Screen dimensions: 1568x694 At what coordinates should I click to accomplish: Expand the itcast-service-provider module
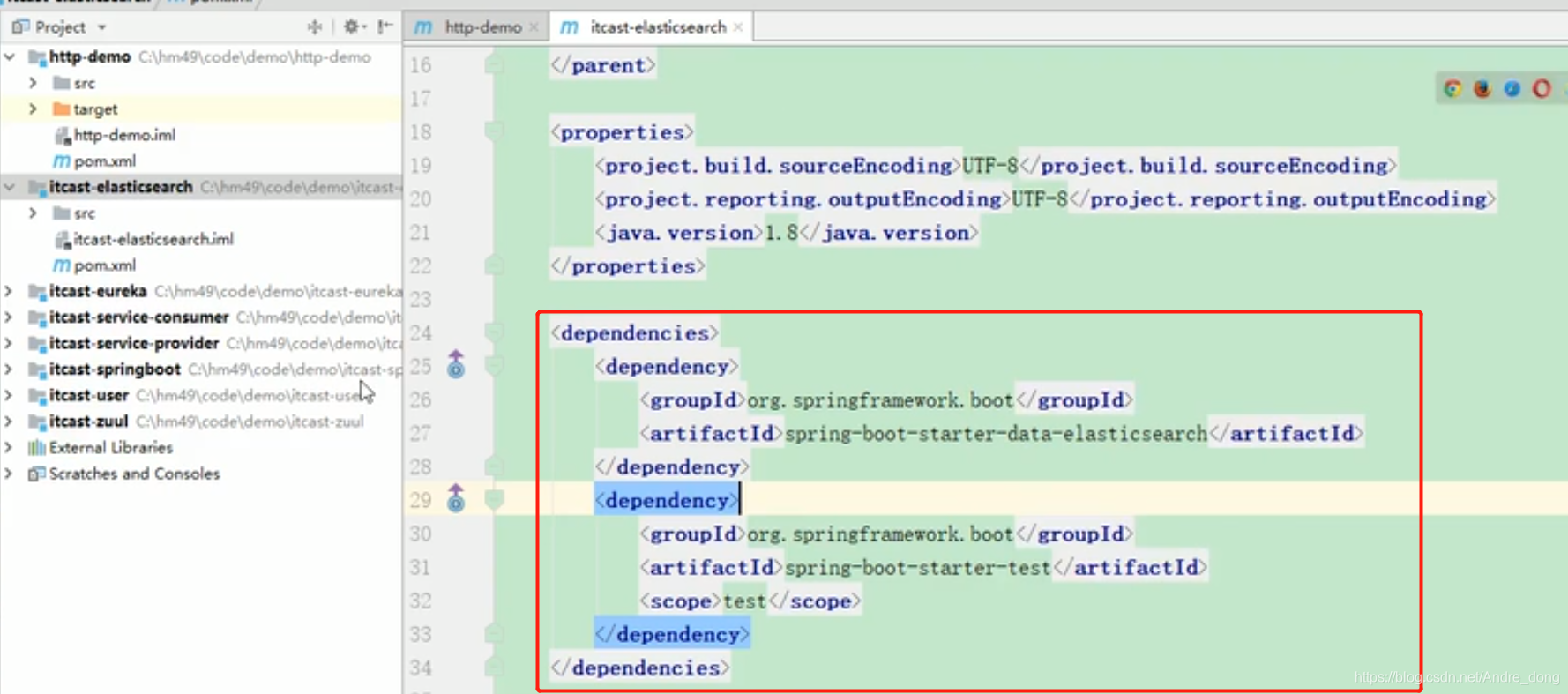coord(9,343)
